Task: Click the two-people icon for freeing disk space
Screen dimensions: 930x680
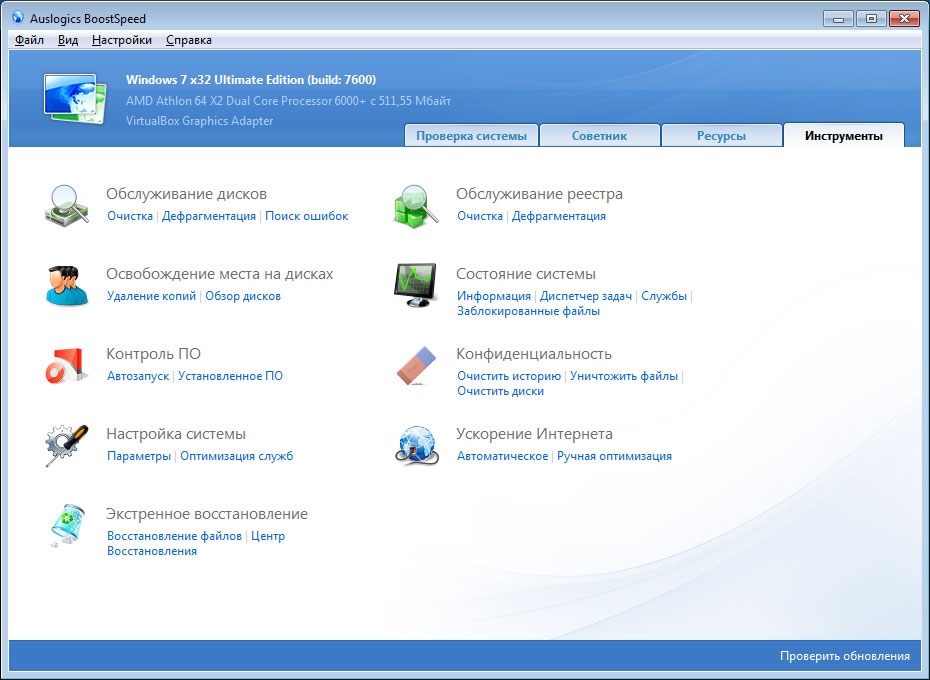Action: pyautogui.click(x=68, y=285)
